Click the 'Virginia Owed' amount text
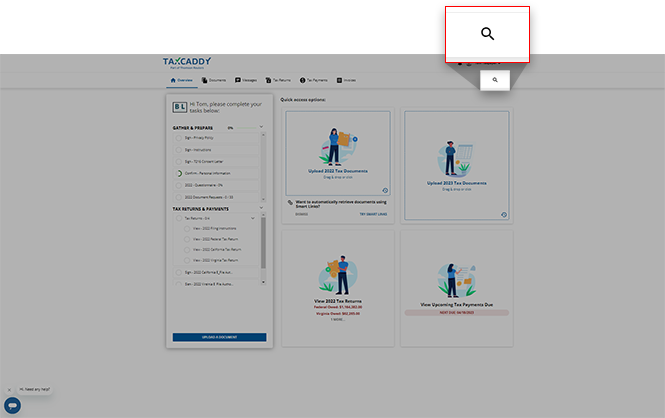Viewport: 665px width, 418px height. pos(338,314)
